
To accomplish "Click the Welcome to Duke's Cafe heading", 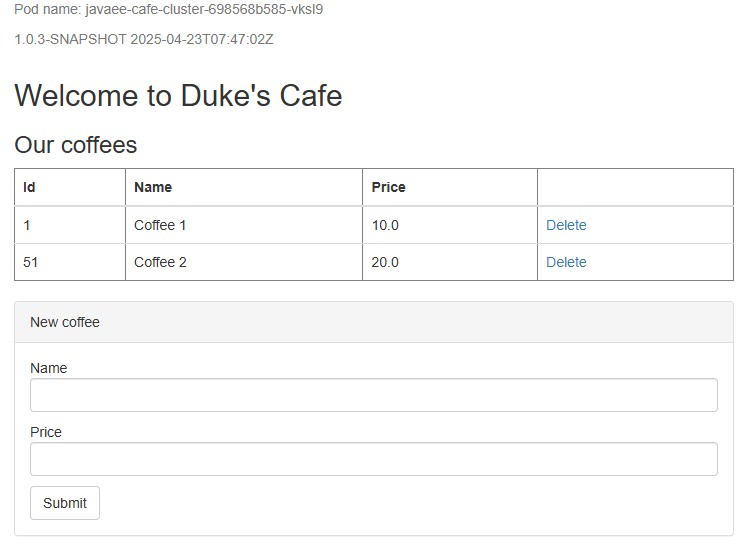I will [x=178, y=96].
